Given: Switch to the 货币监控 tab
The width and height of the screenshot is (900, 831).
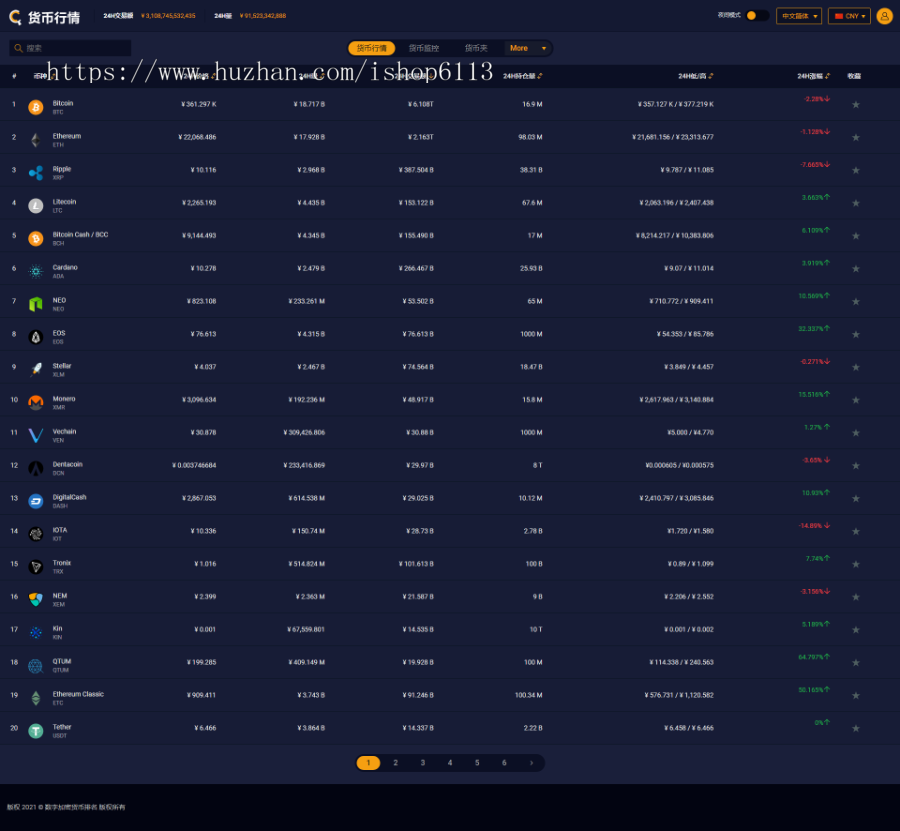Looking at the screenshot, I should coord(424,48).
